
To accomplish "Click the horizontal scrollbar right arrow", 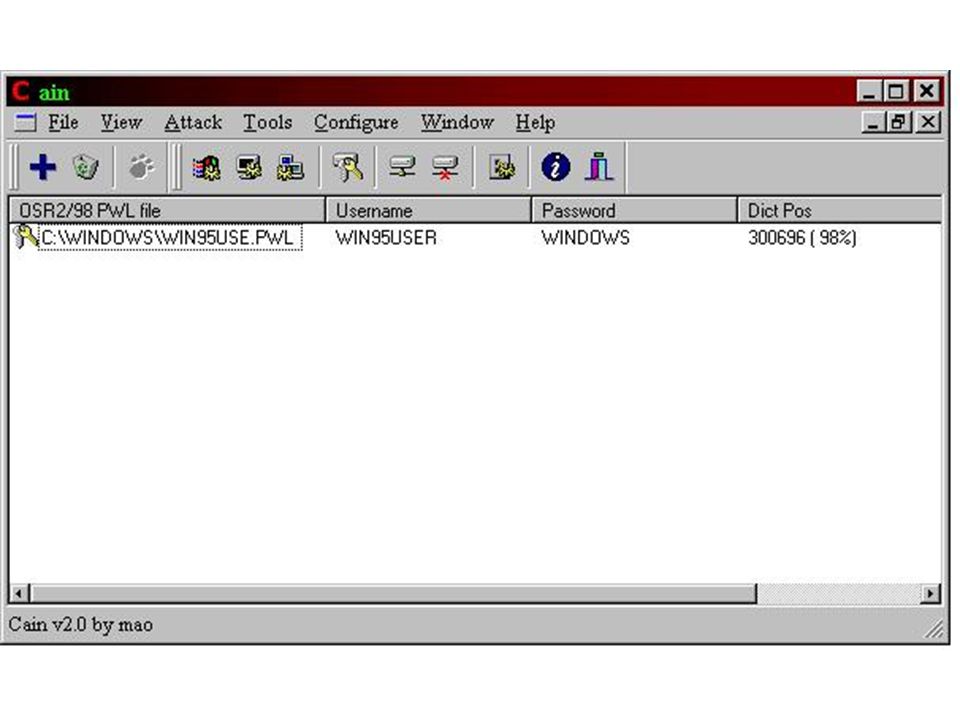I will (x=931, y=593).
